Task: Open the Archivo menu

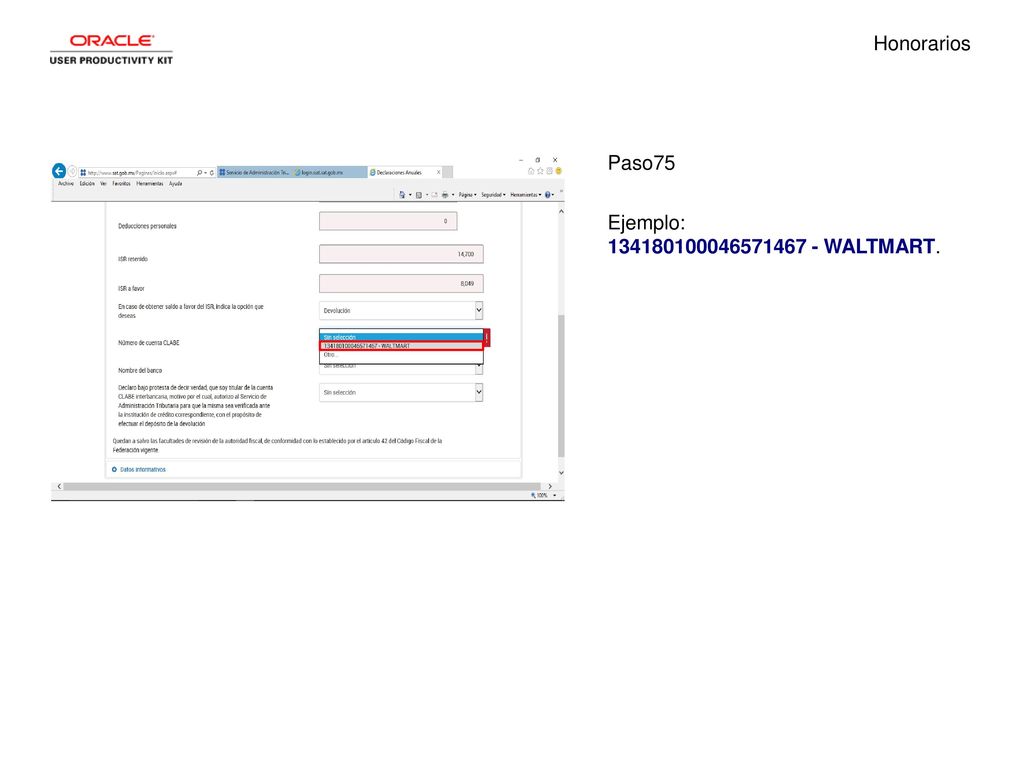Action: [65, 184]
